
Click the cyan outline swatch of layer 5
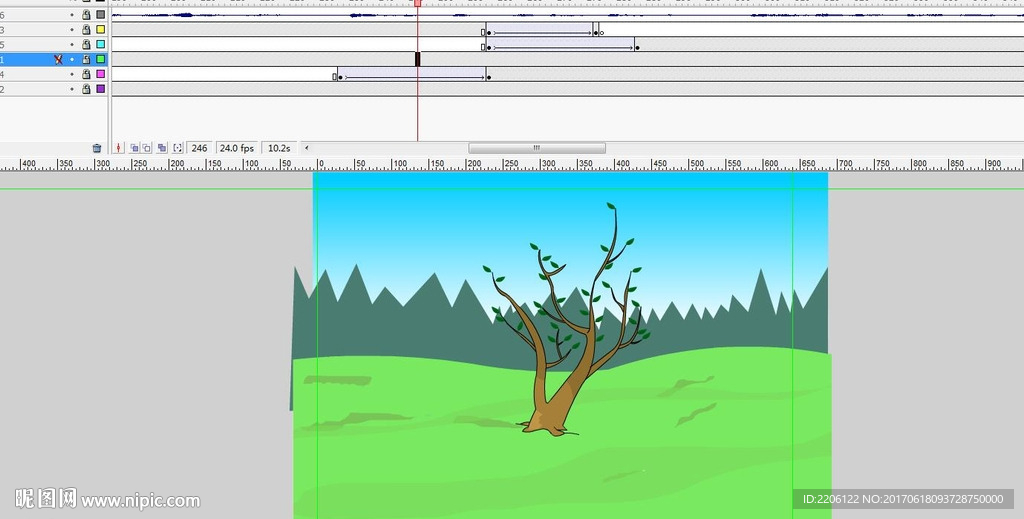point(101,44)
